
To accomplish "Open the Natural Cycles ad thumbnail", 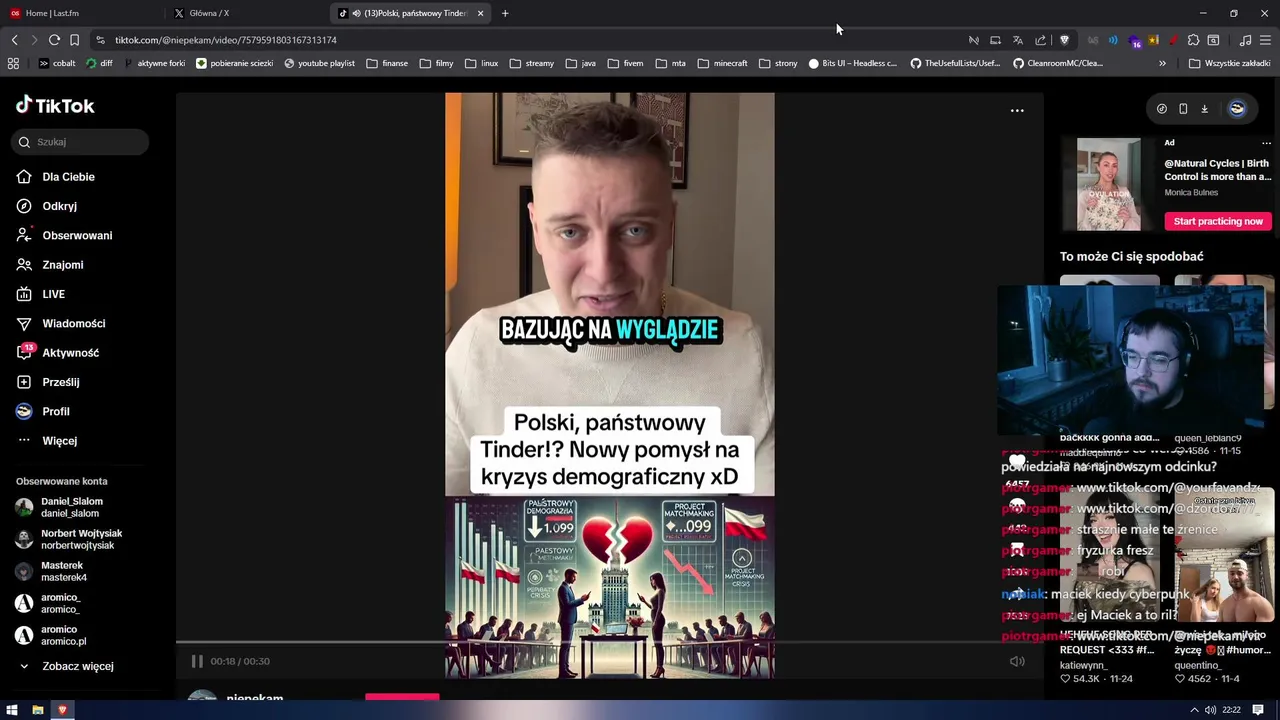I will point(1108,184).
